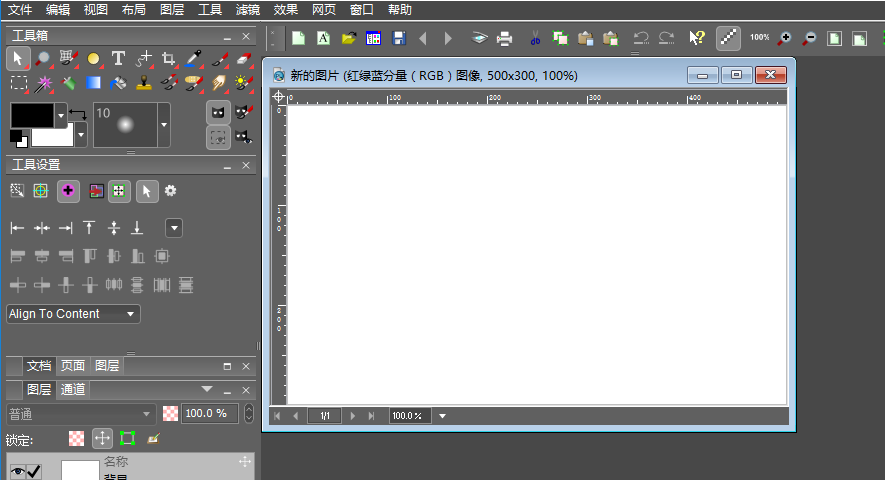
Task: Select the clone Stamp tool
Action: (x=144, y=83)
